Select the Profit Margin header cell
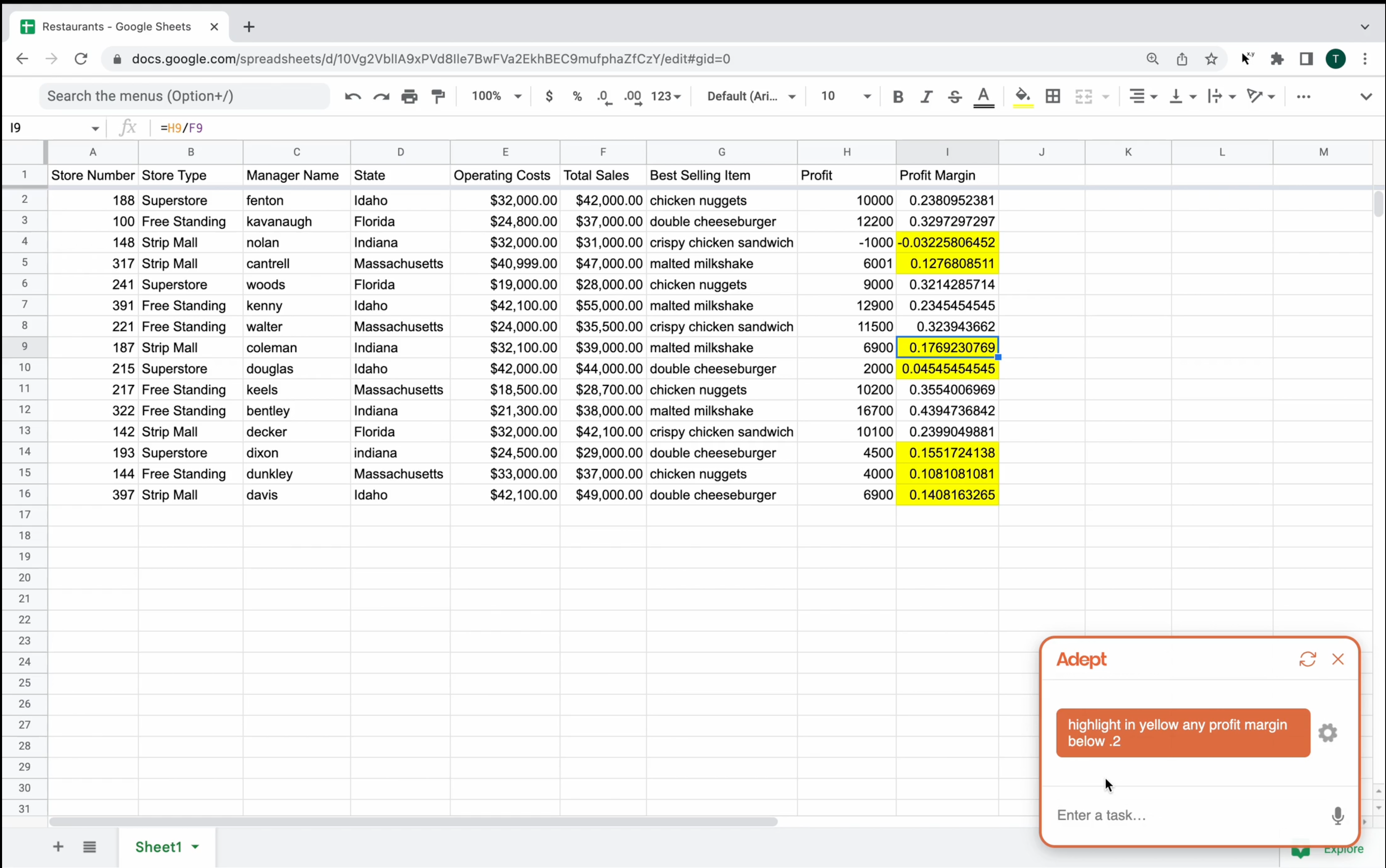1386x868 pixels. pyautogui.click(x=947, y=176)
